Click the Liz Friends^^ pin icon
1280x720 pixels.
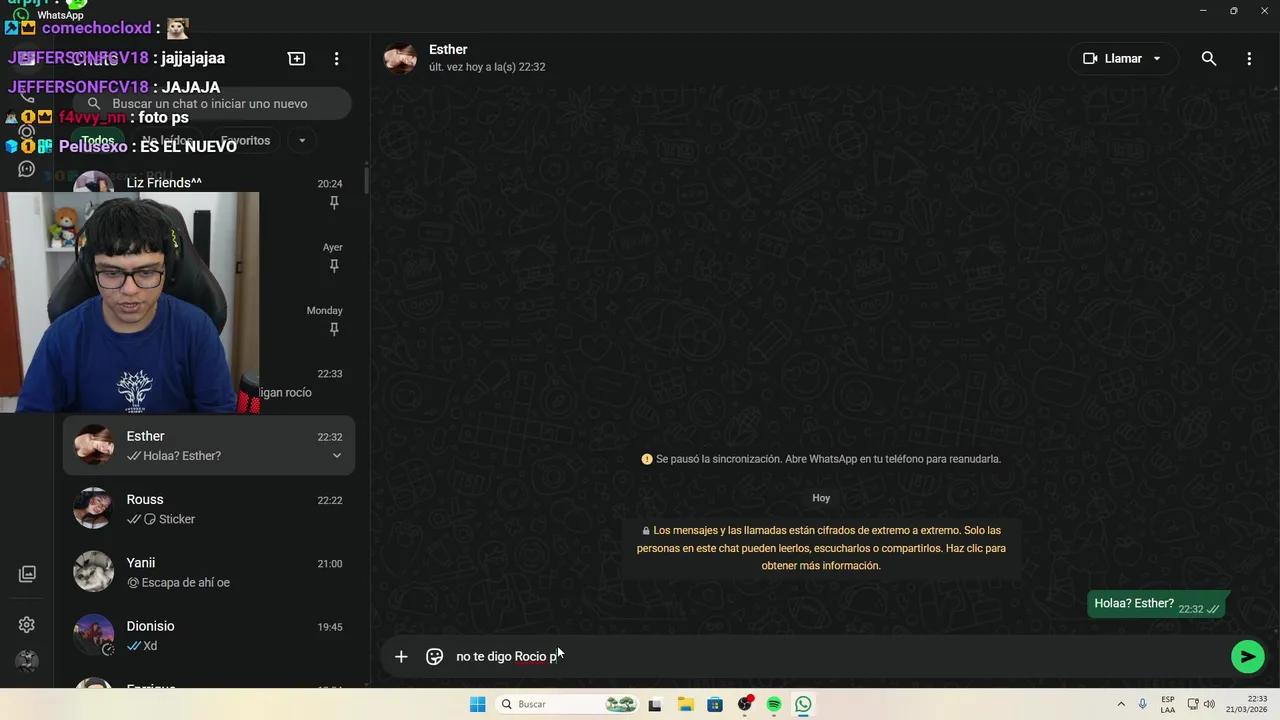[x=334, y=203]
